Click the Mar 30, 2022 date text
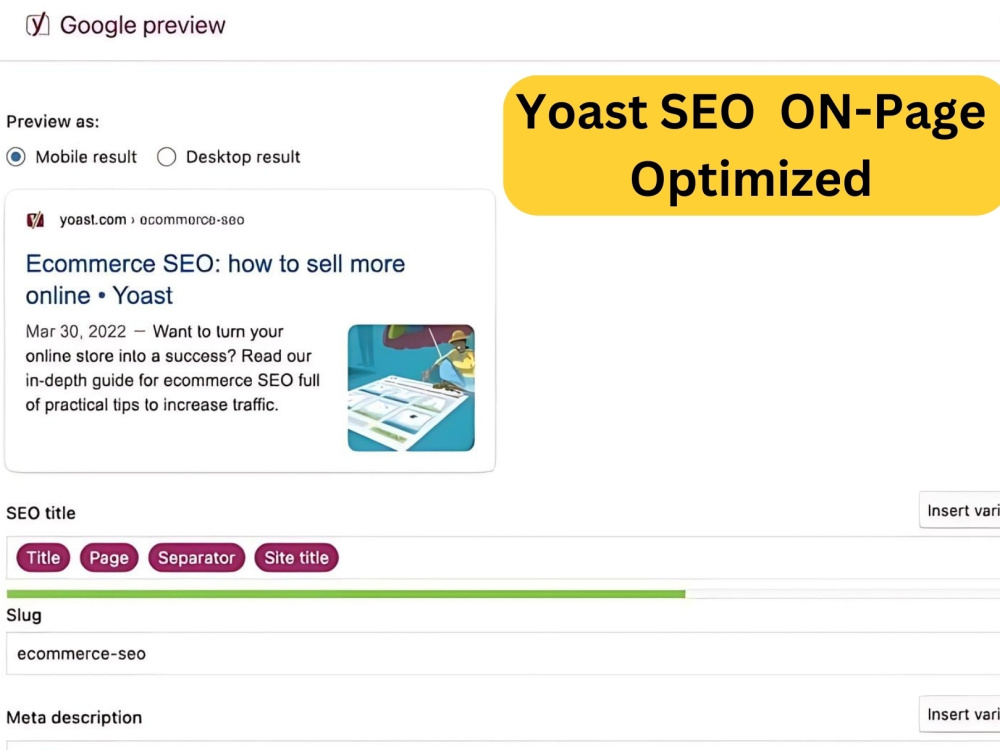Image resolution: width=1000 pixels, height=750 pixels. pyautogui.click(x=76, y=332)
